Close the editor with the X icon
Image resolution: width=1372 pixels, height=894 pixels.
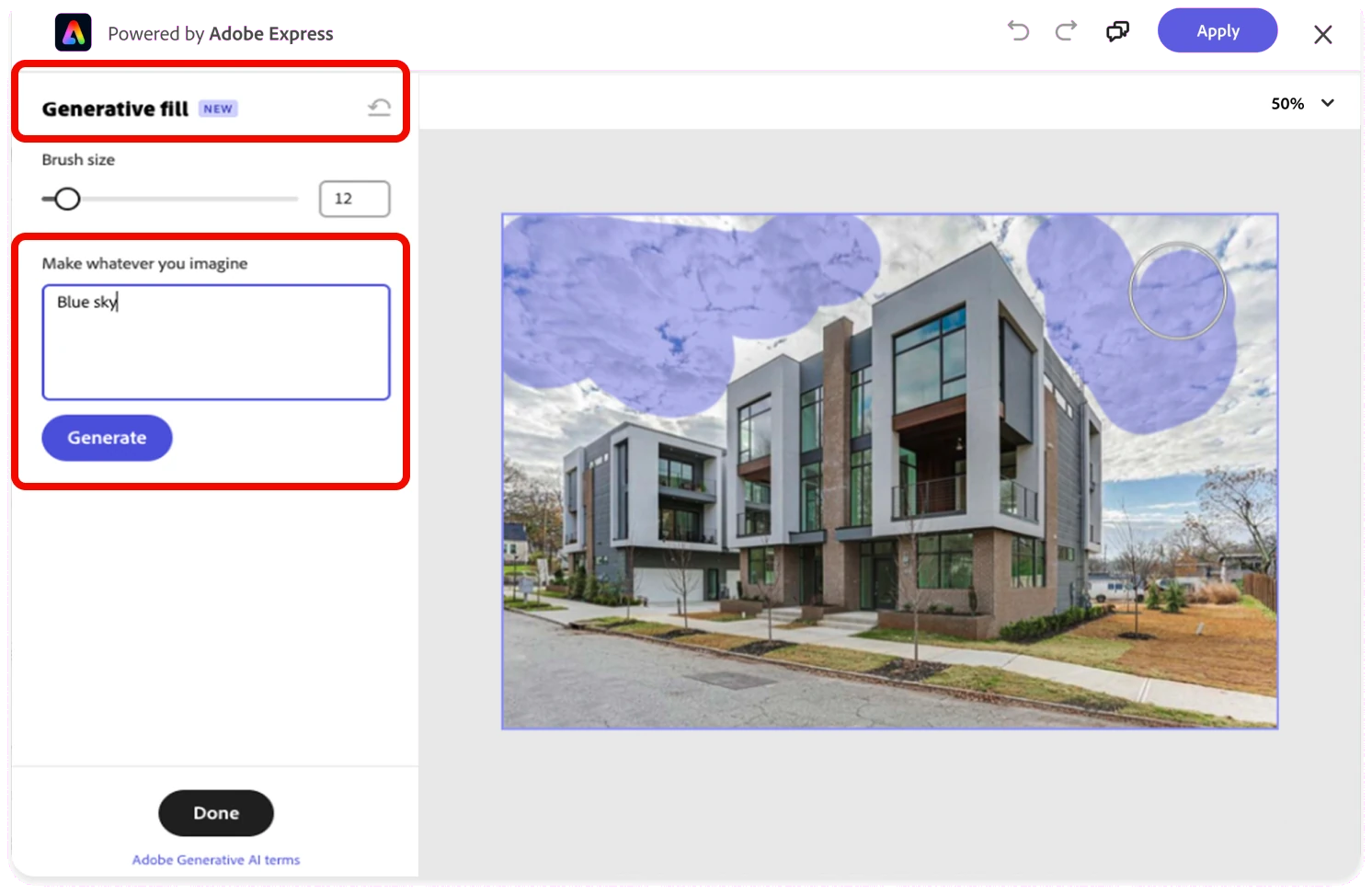tap(1322, 35)
